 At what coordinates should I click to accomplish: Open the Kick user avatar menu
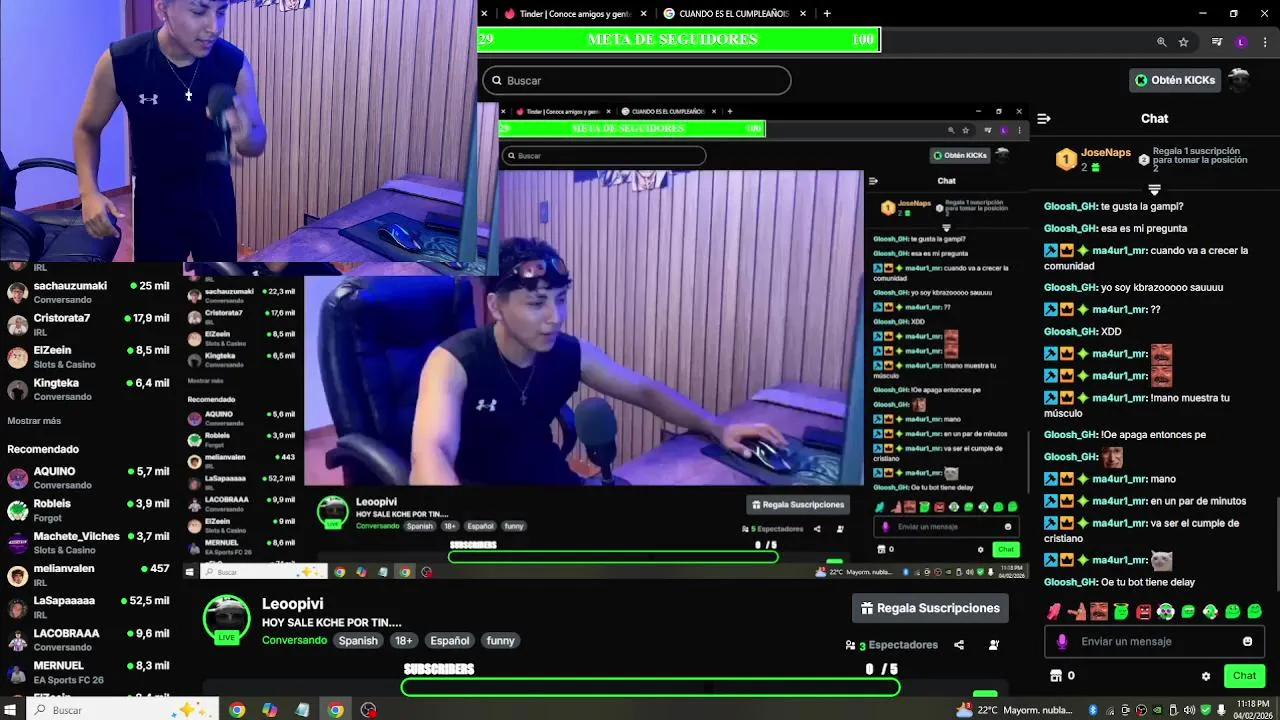pos(1239,80)
